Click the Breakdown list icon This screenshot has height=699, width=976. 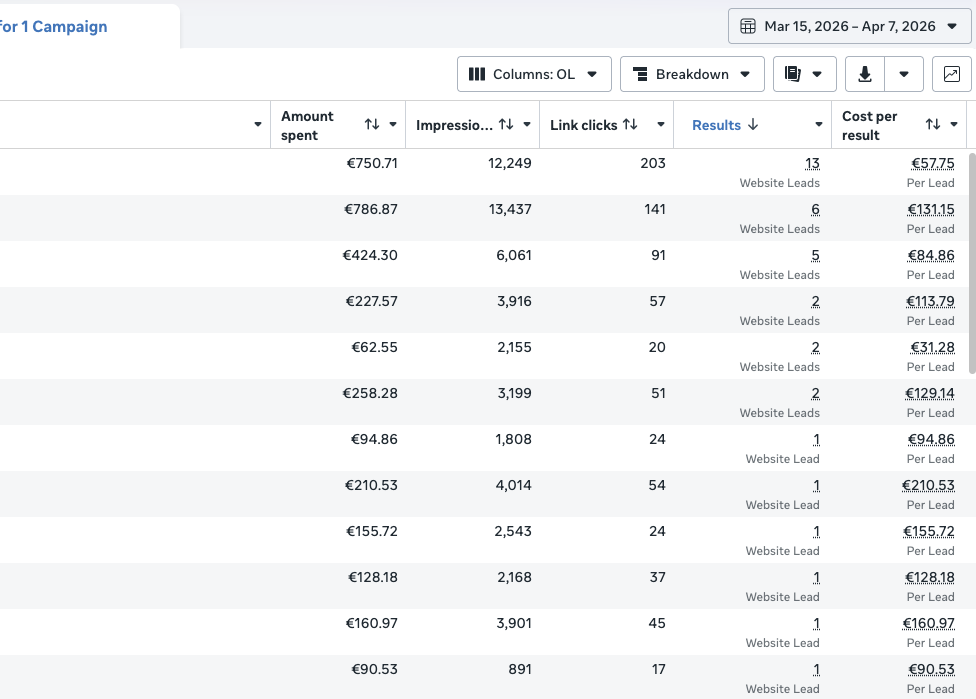coord(640,74)
